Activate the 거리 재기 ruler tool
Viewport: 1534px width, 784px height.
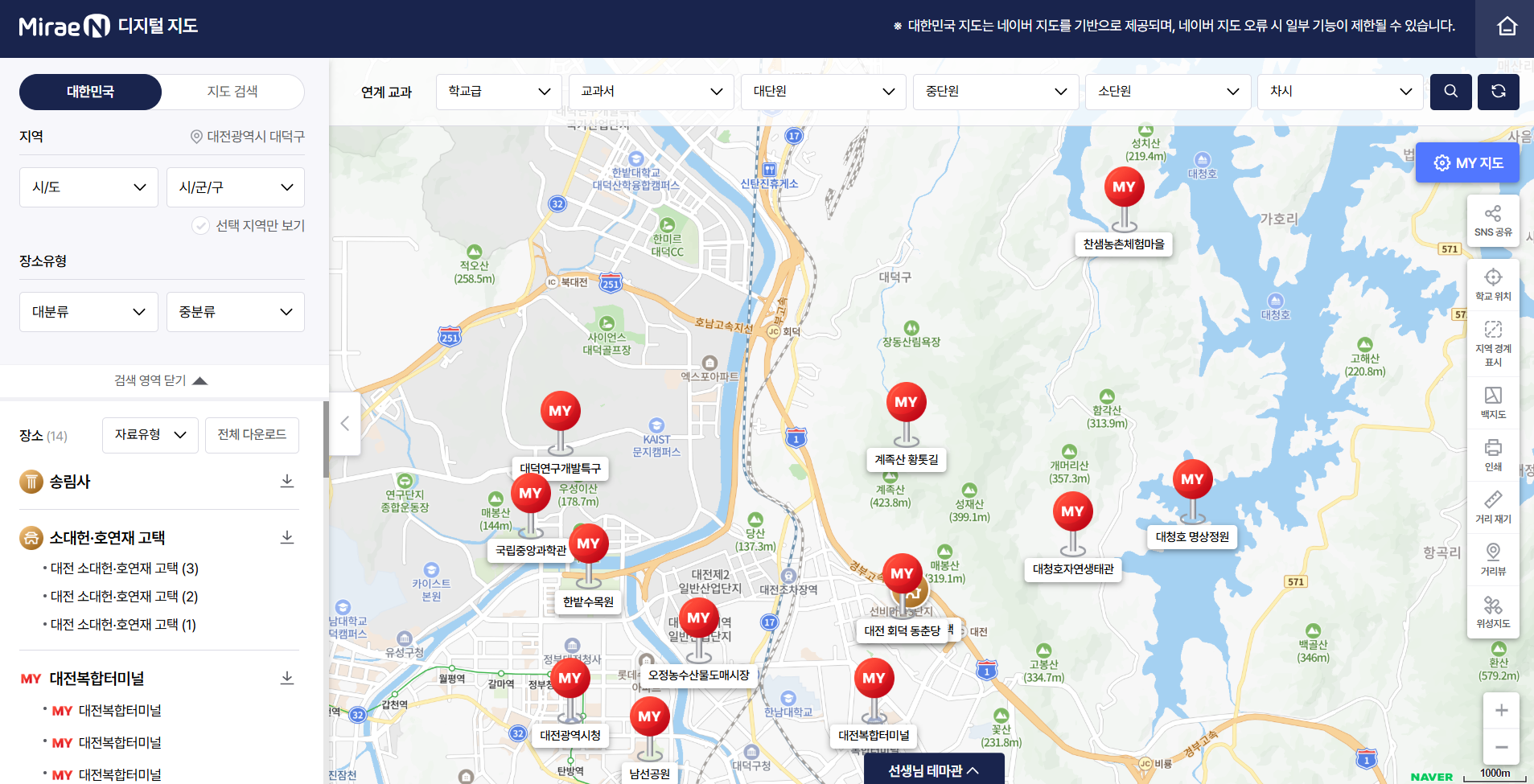[1493, 507]
